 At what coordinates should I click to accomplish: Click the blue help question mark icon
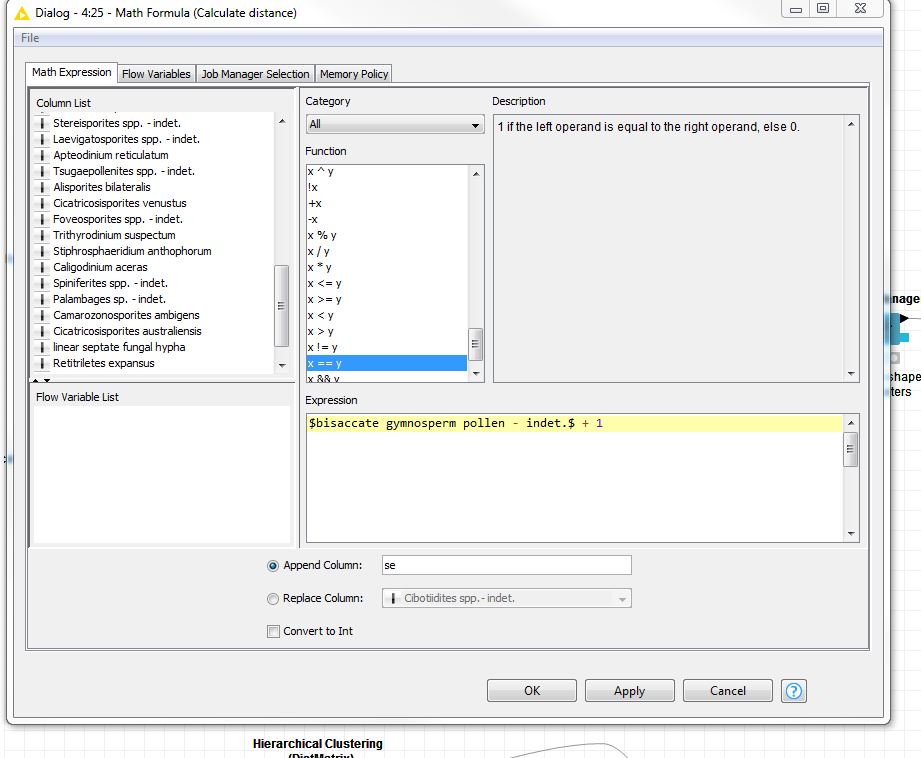click(795, 691)
